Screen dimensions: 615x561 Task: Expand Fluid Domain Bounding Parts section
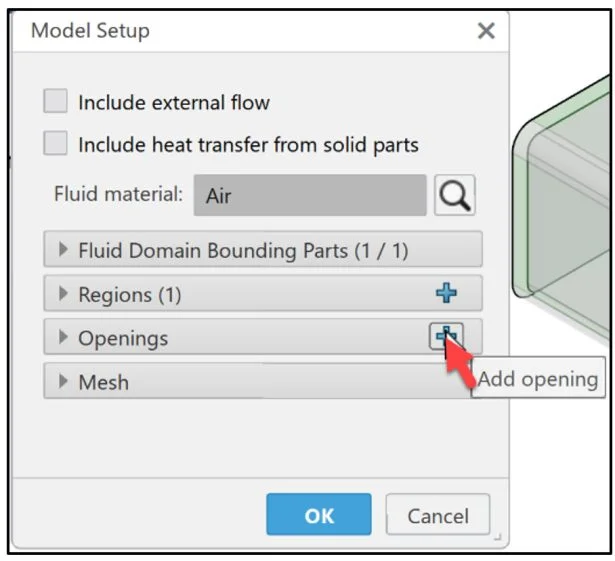[65, 250]
